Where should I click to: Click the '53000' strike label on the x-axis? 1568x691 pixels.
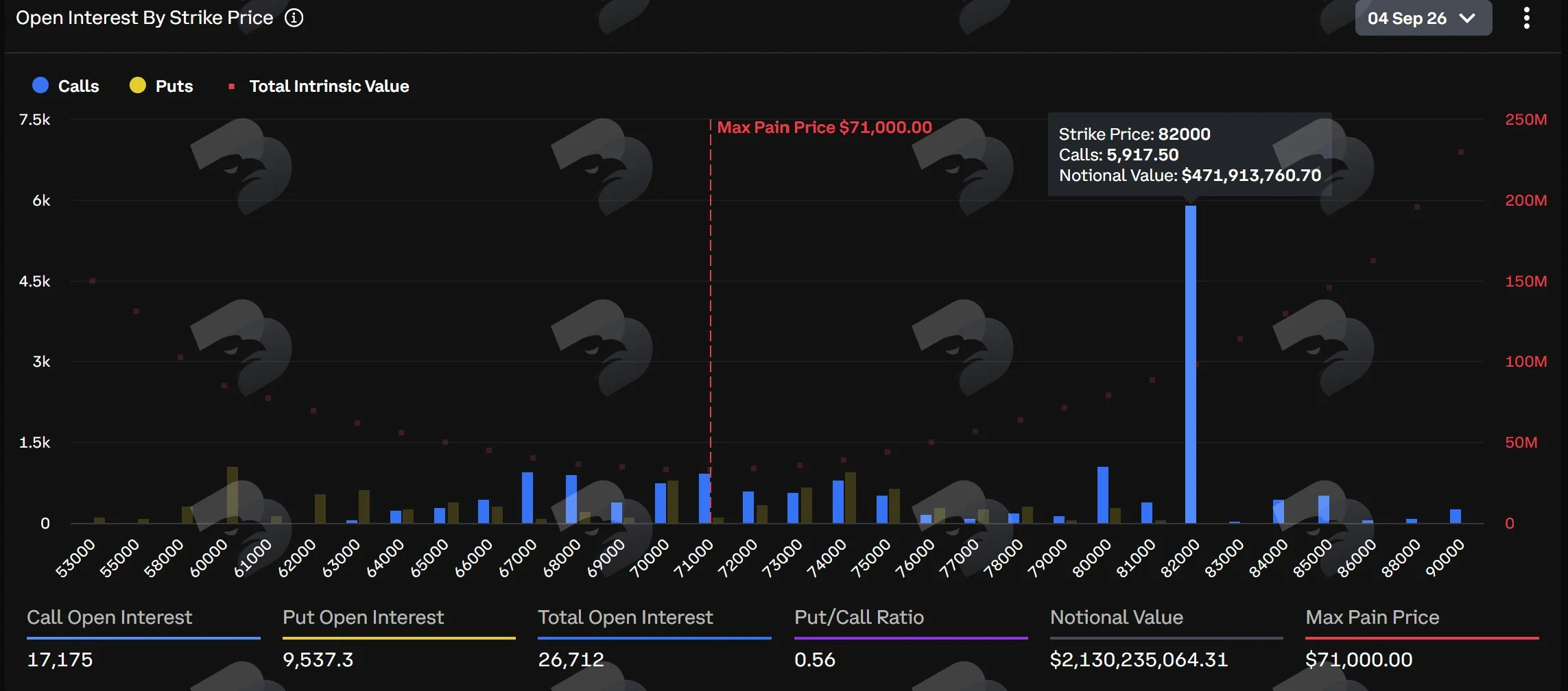(75, 558)
